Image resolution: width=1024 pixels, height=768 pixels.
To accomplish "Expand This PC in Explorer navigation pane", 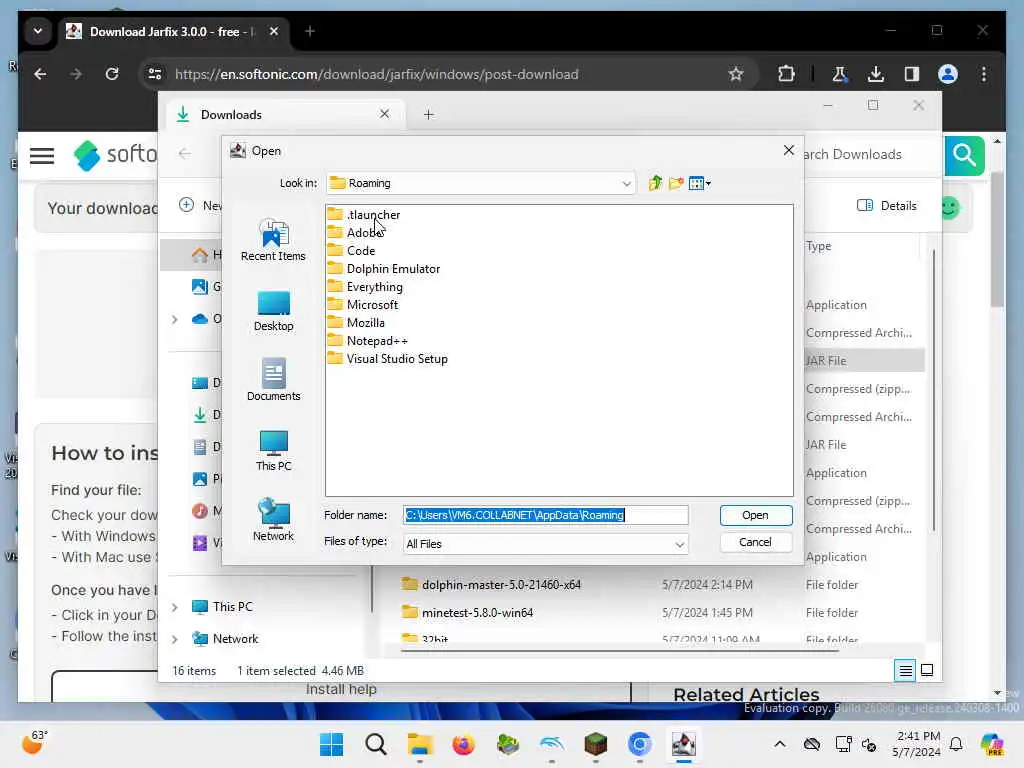I will 174,607.
